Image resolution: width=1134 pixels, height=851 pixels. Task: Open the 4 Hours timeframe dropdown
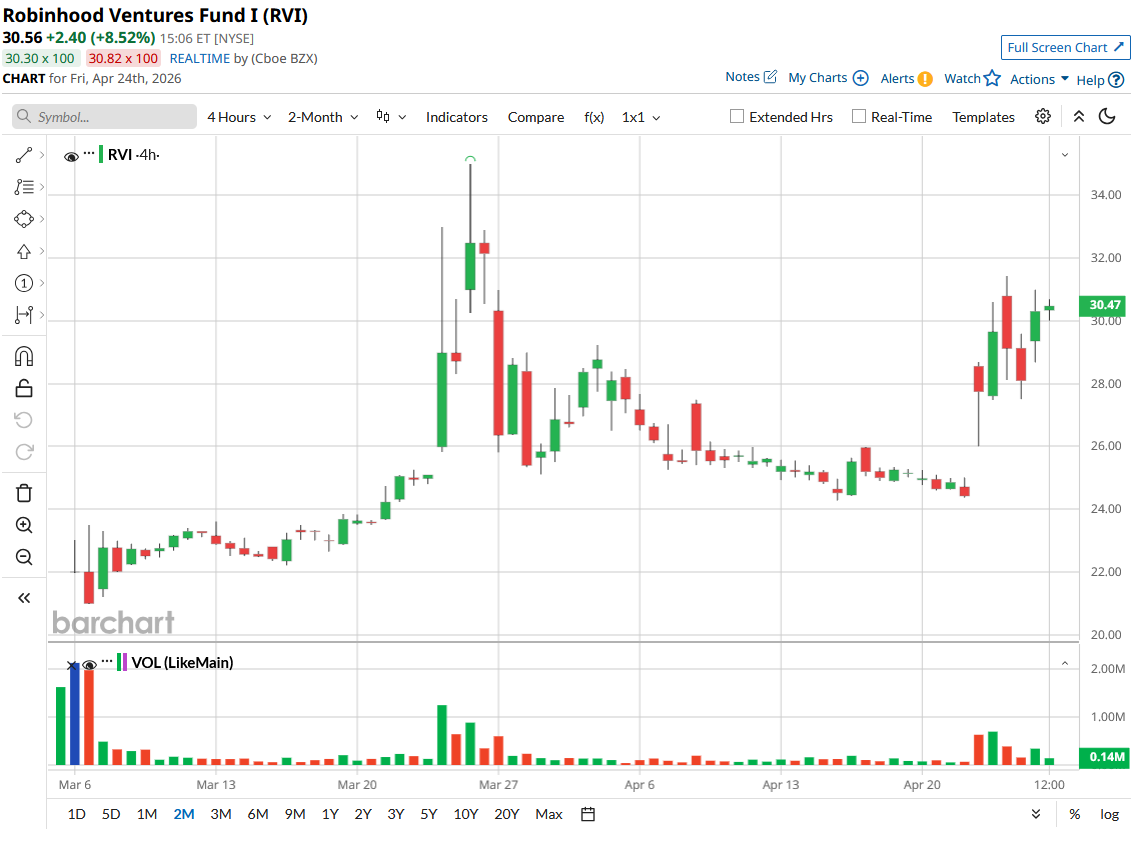coord(238,117)
